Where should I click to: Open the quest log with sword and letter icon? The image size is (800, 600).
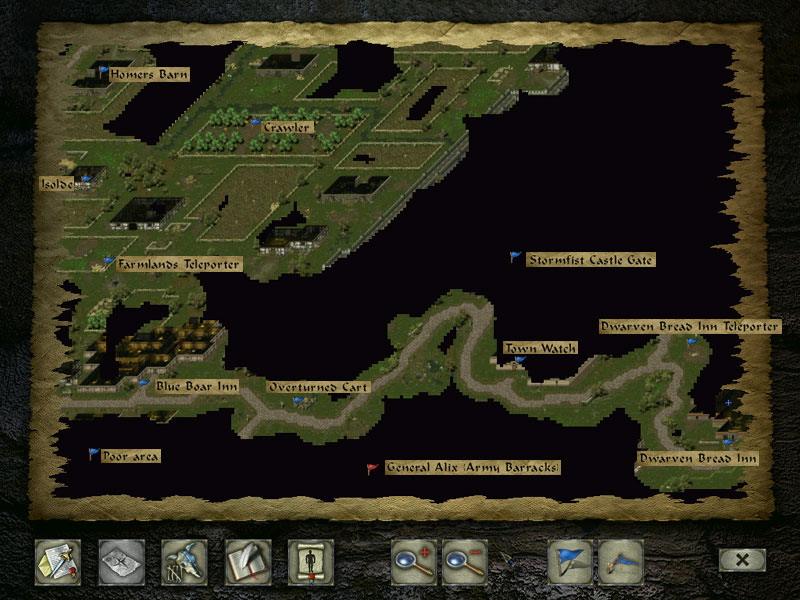pos(58,562)
